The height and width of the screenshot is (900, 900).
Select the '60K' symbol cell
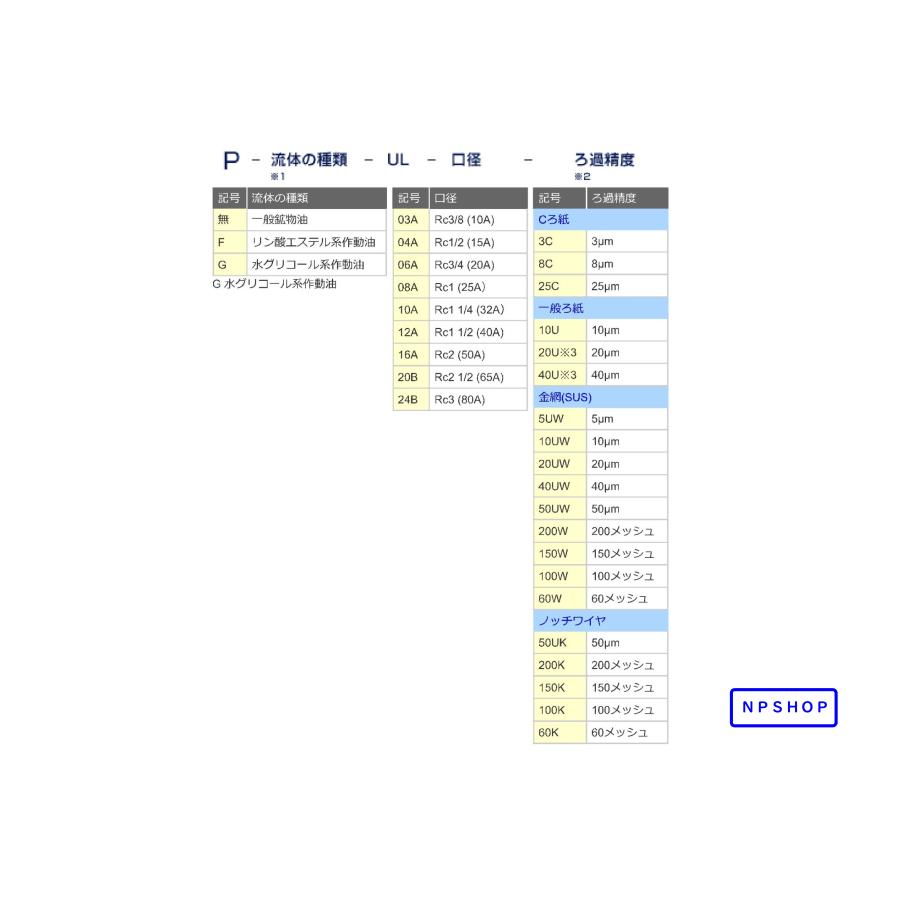pos(560,732)
